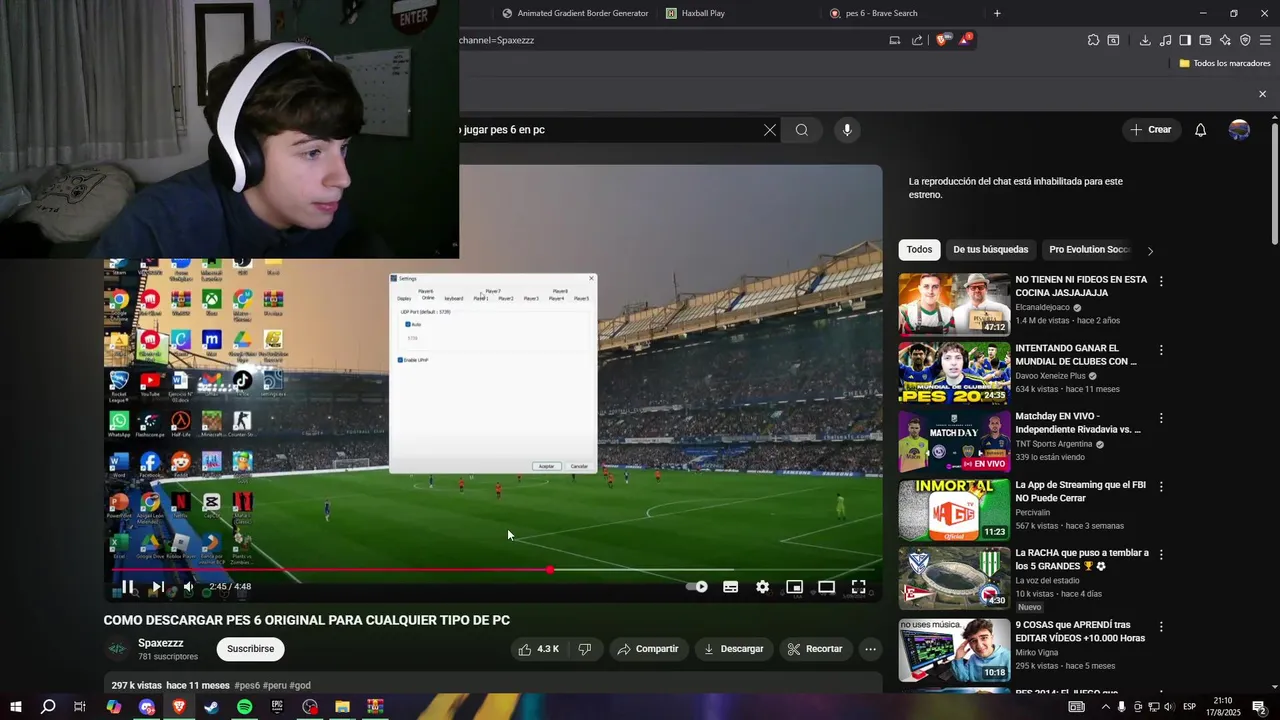Open the hashtag #pes6 link
1280x720 pixels.
coord(247,686)
